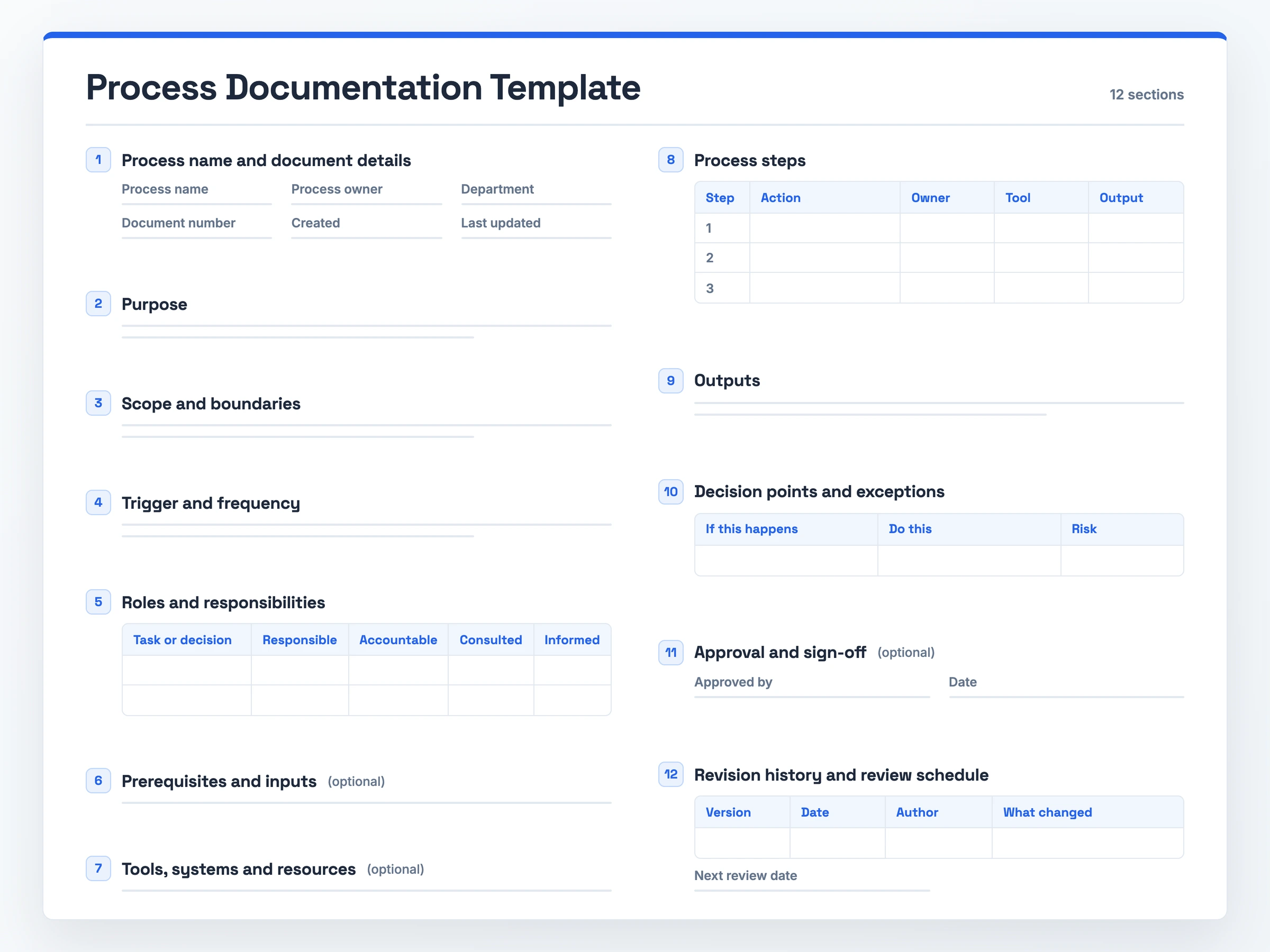Click the section 5 number badge
This screenshot has width=1270, height=952.
coord(98,602)
